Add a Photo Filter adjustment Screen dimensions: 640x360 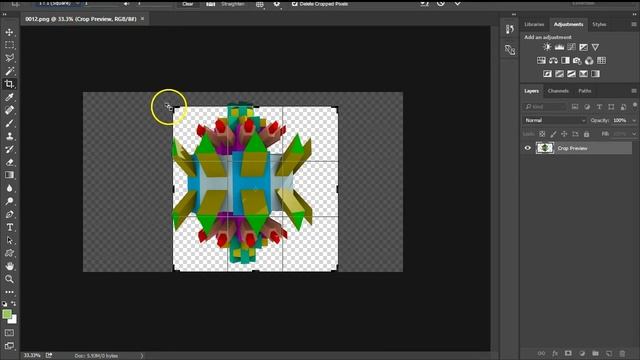pos(577,60)
